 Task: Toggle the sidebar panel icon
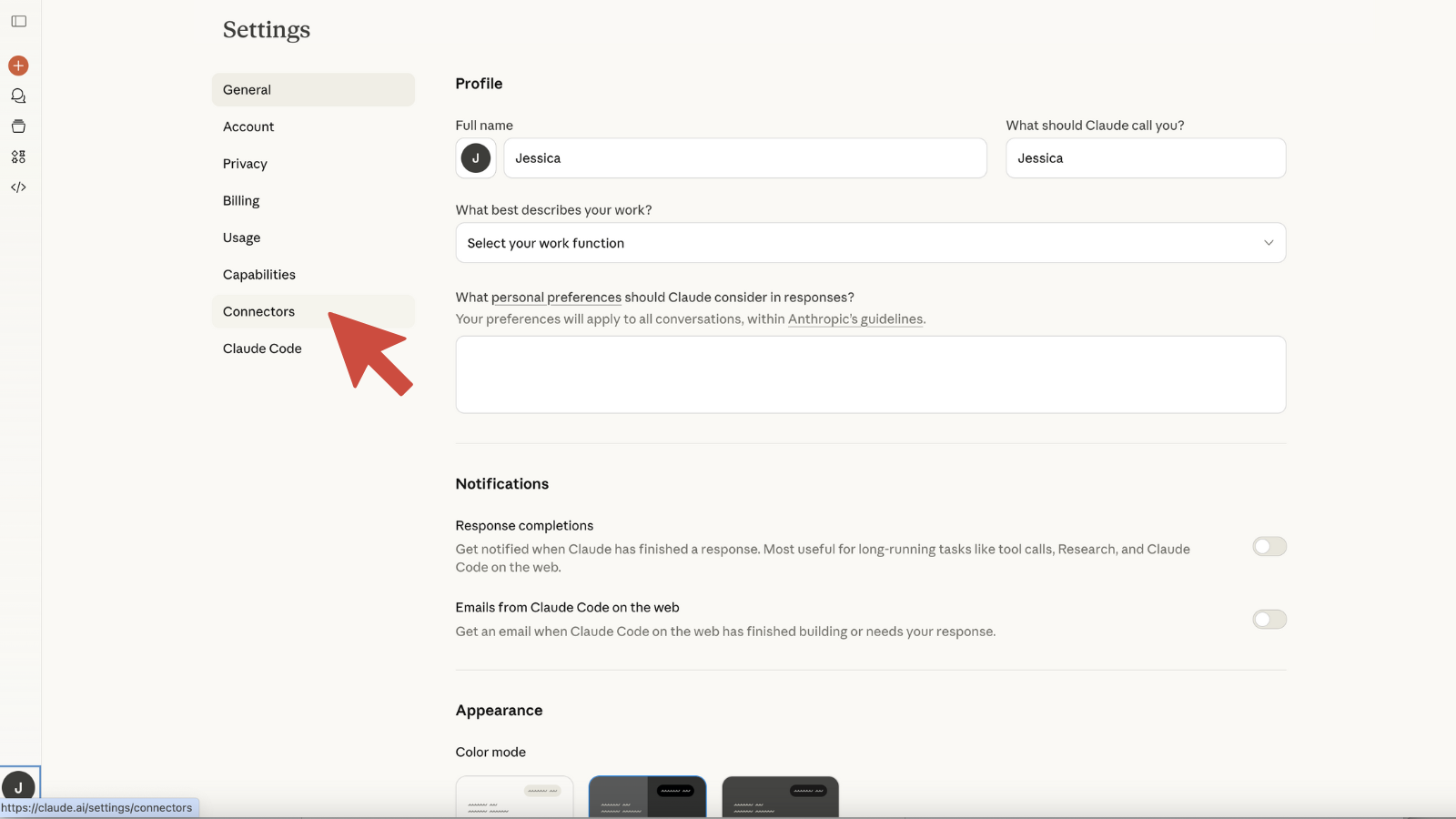point(18,21)
